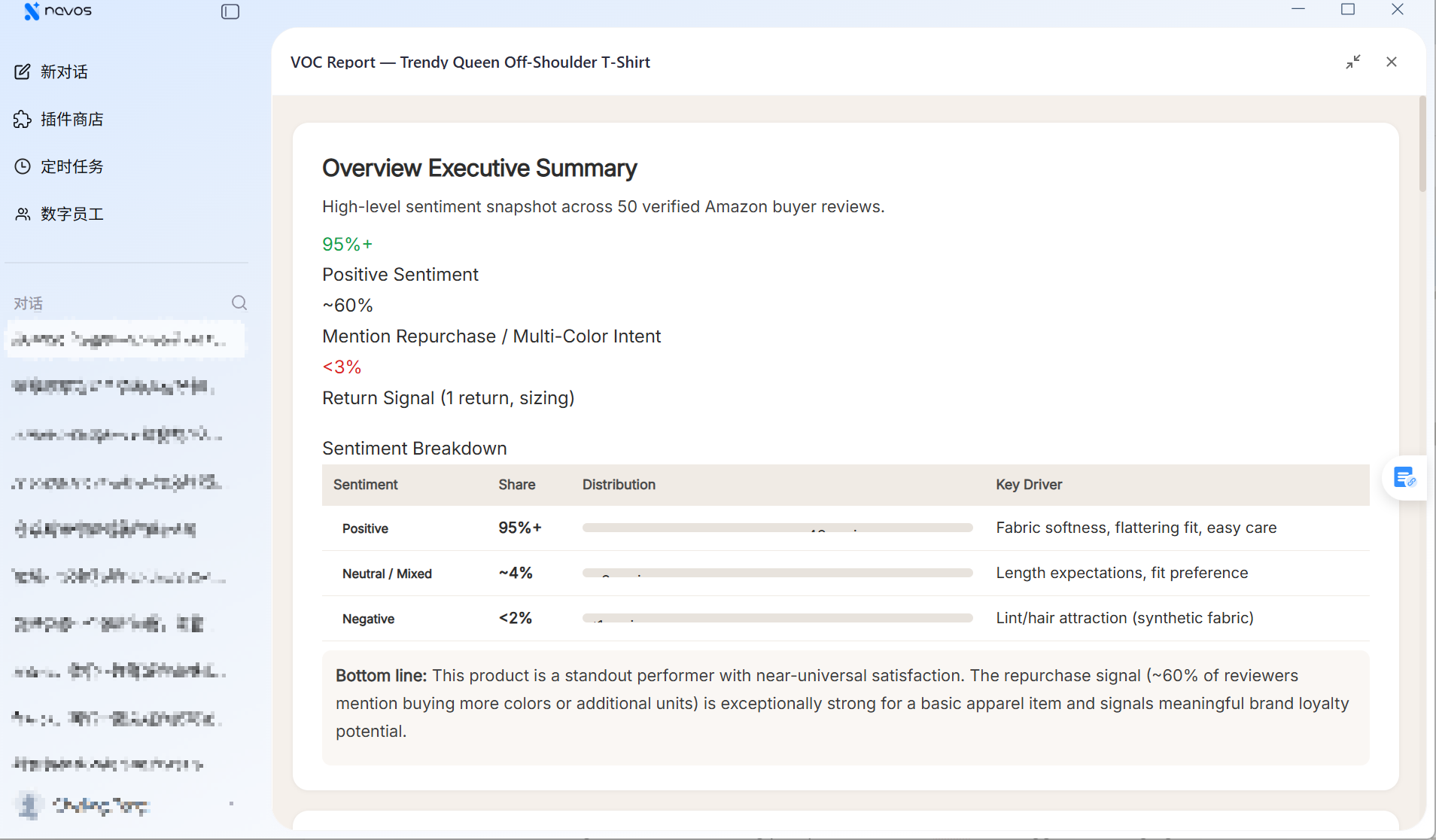Open the 插件商店 plugin store

point(59,119)
